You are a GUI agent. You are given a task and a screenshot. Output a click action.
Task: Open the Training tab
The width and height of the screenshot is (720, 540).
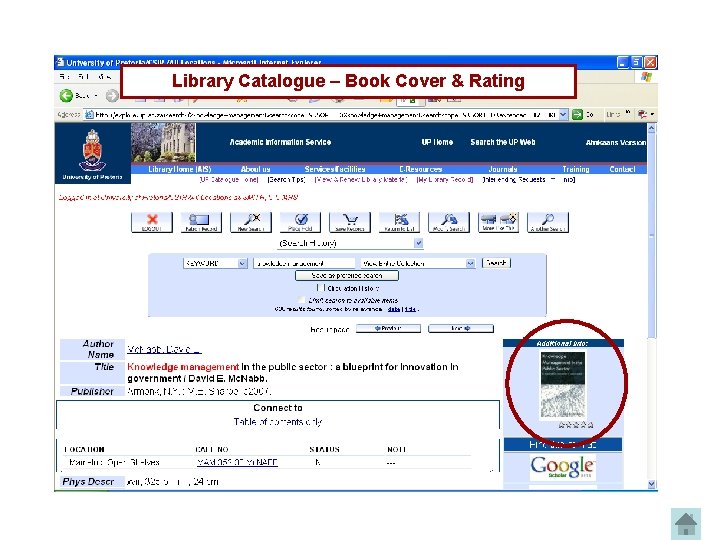[575, 169]
